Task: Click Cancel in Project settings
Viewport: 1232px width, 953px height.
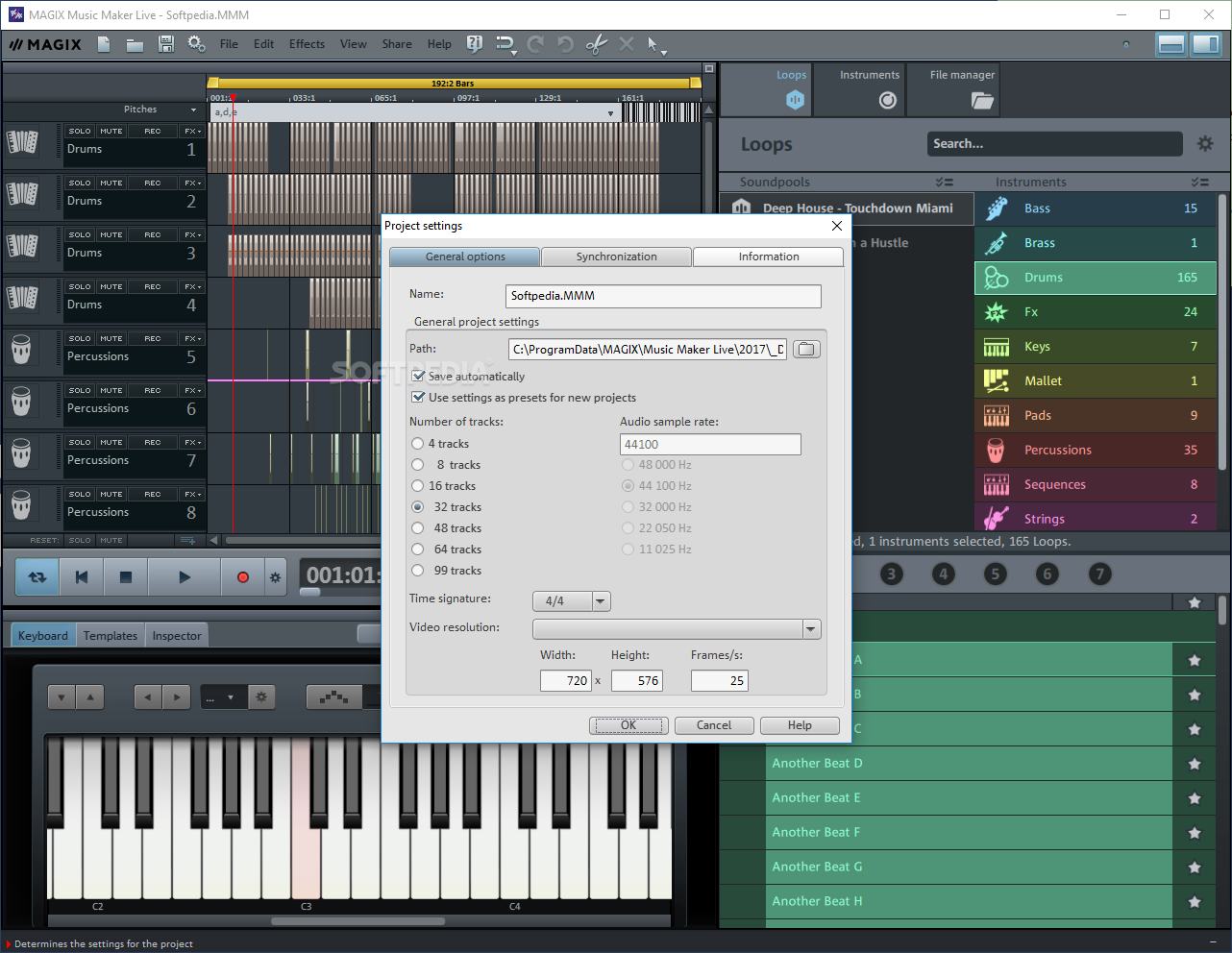Action: (x=714, y=725)
